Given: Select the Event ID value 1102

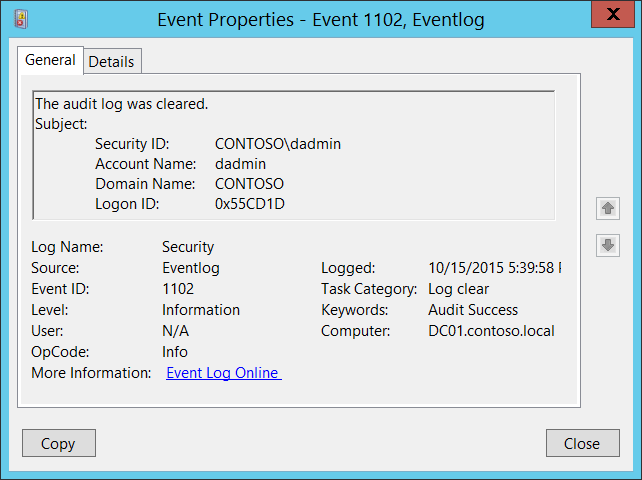Looking at the screenshot, I should pyautogui.click(x=178, y=289).
